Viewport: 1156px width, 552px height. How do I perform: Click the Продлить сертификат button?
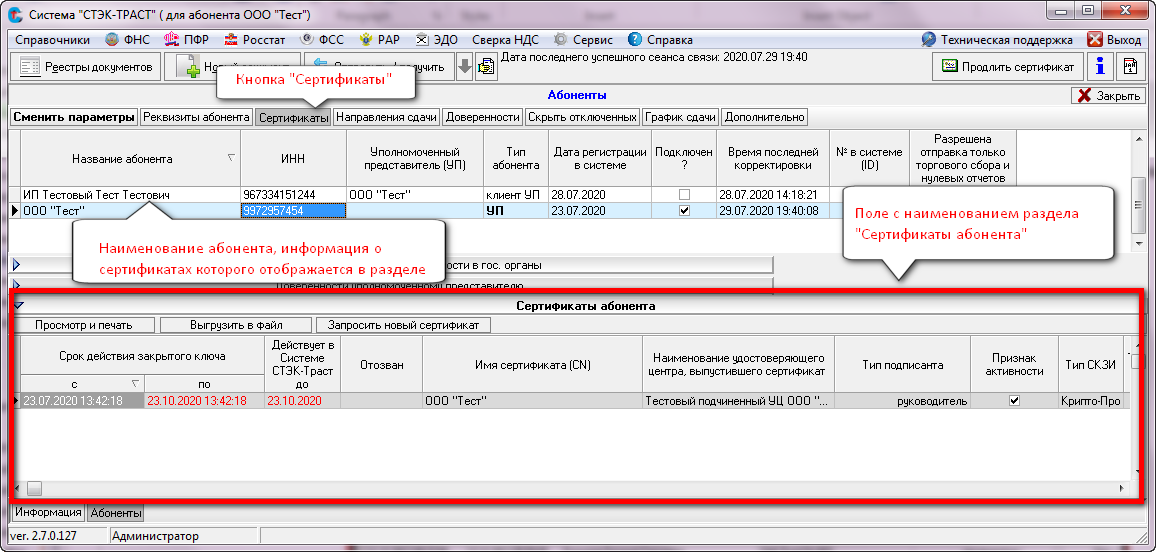tap(1009, 67)
